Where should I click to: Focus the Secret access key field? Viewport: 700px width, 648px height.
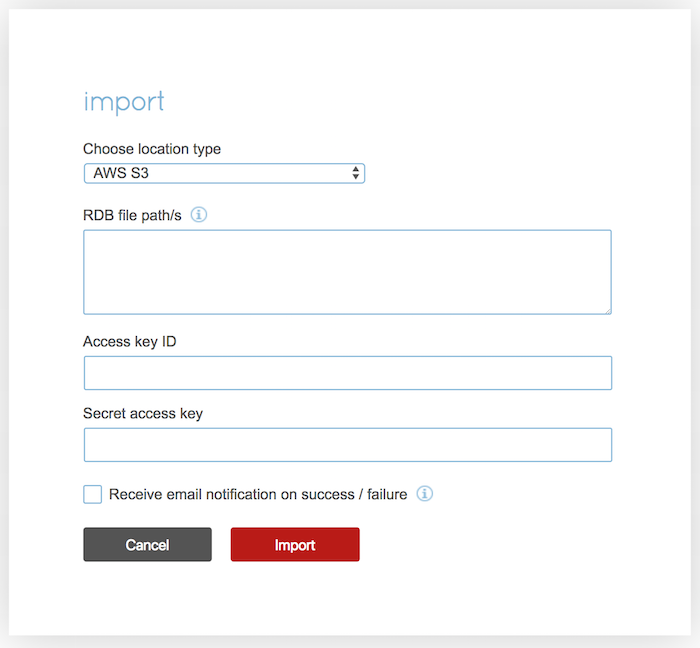pyautogui.click(x=347, y=445)
